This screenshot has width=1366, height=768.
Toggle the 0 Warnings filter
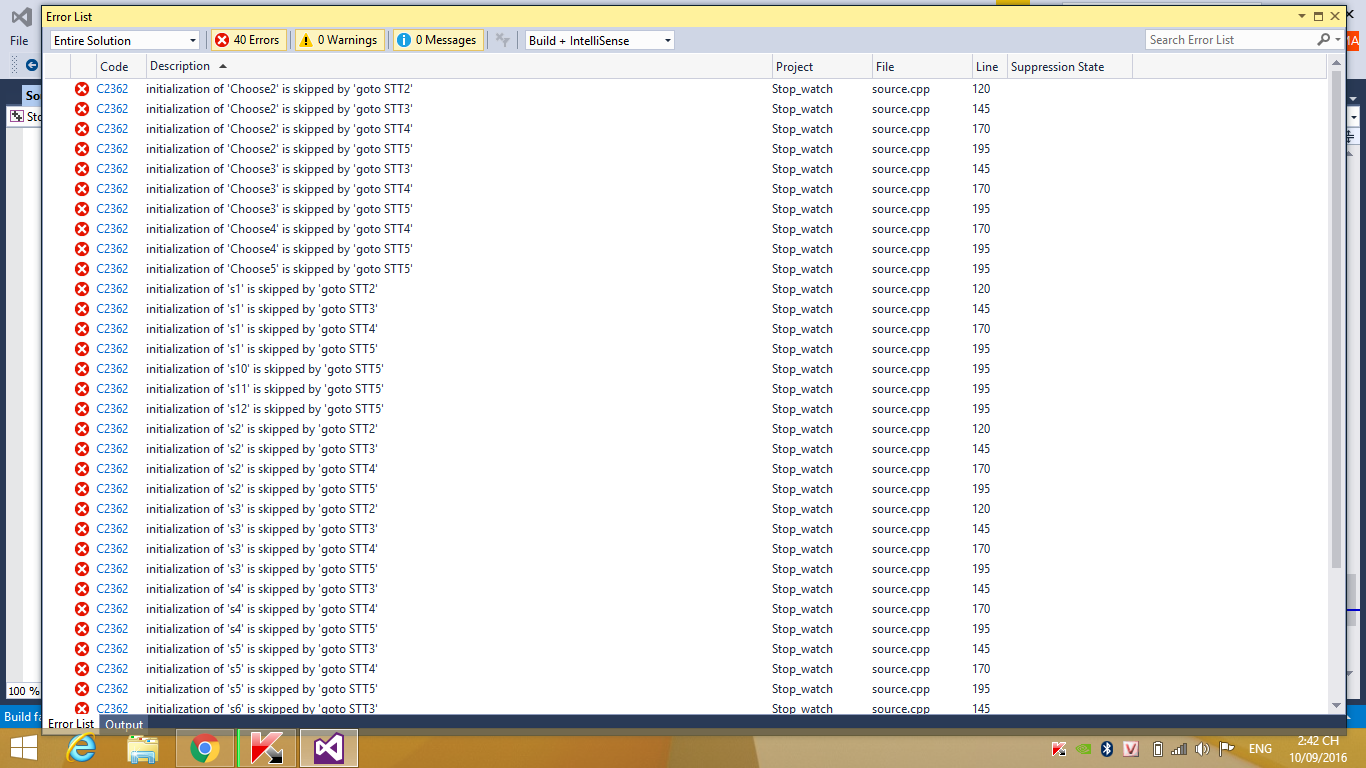pos(338,40)
